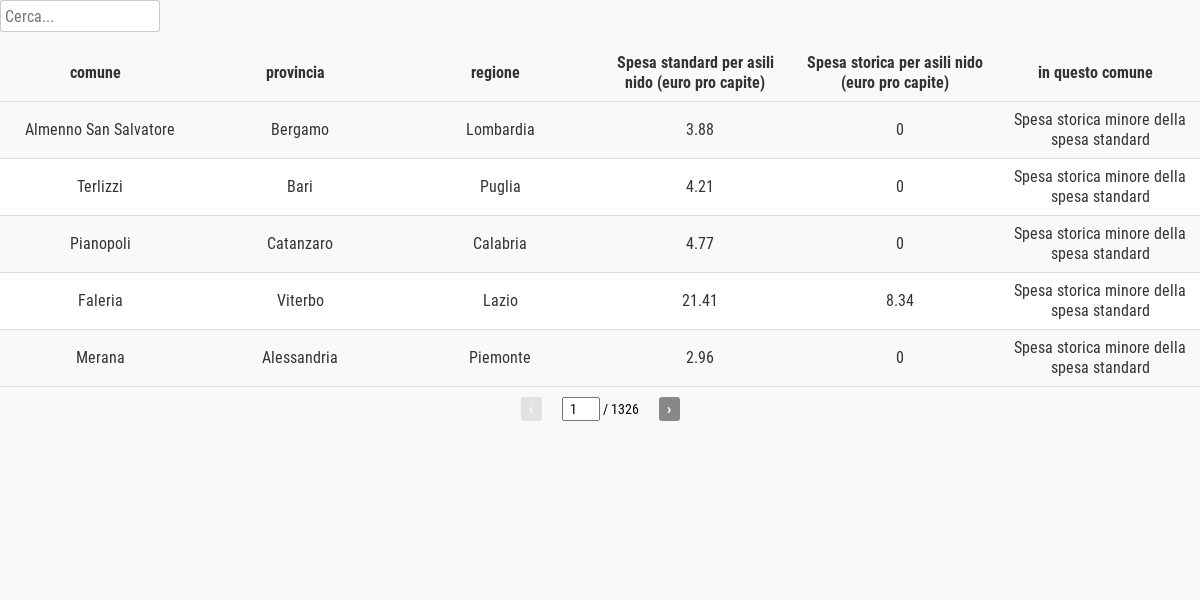Sort by Spesa standard per asili nido

[x=695, y=72]
